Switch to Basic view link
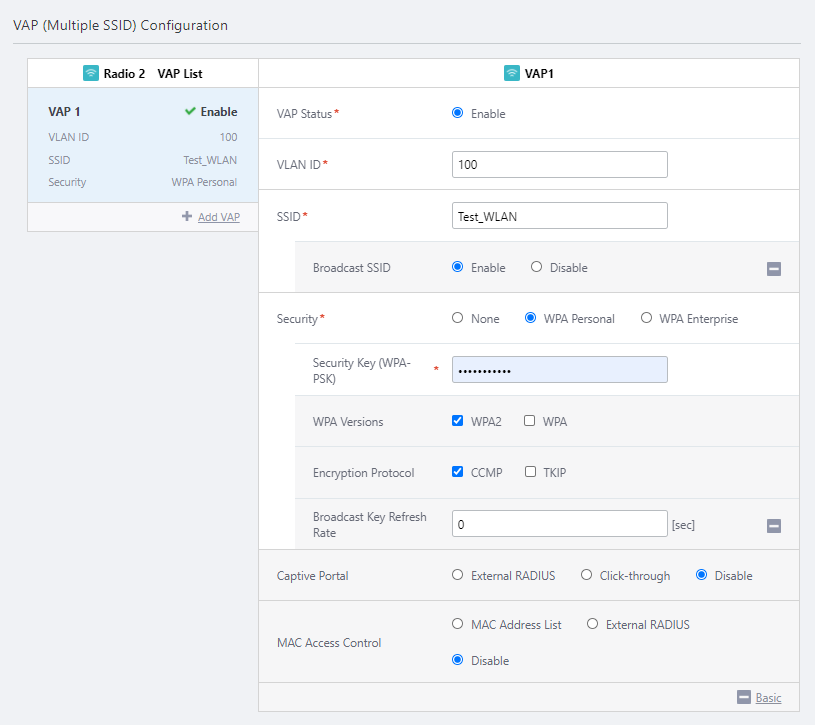815x725 pixels. click(x=768, y=698)
